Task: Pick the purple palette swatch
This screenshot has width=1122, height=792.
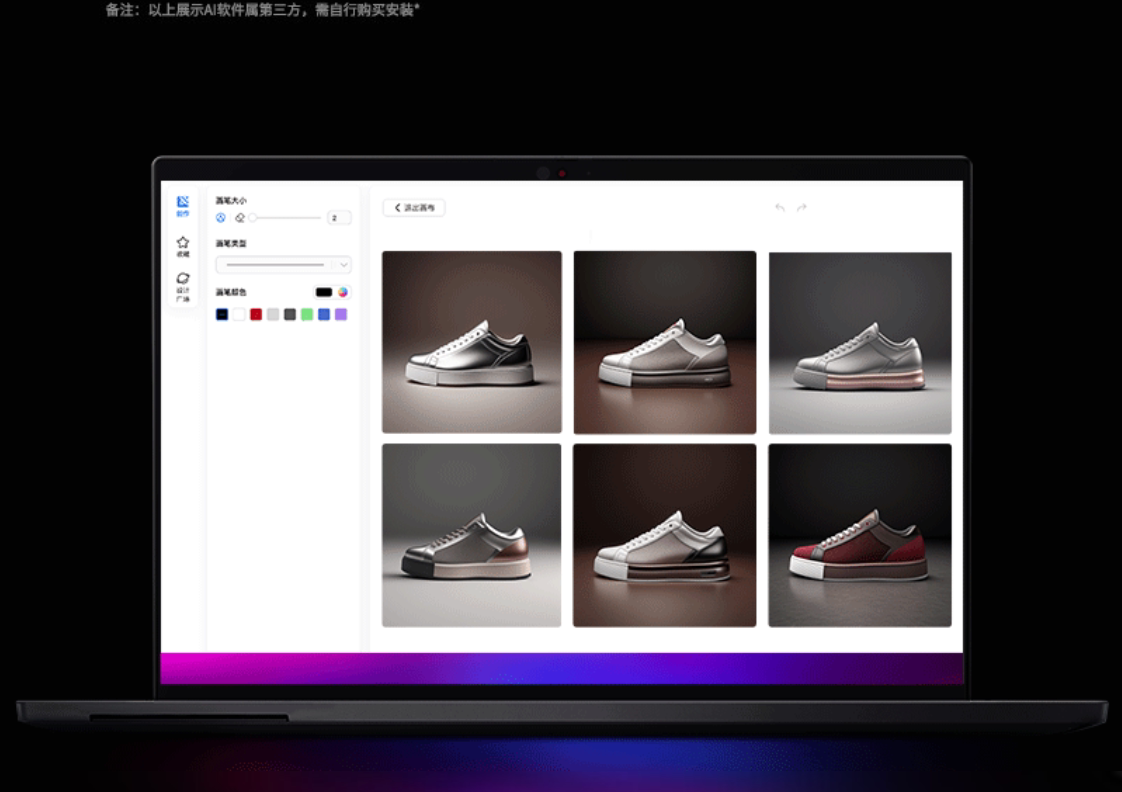Action: [x=341, y=314]
